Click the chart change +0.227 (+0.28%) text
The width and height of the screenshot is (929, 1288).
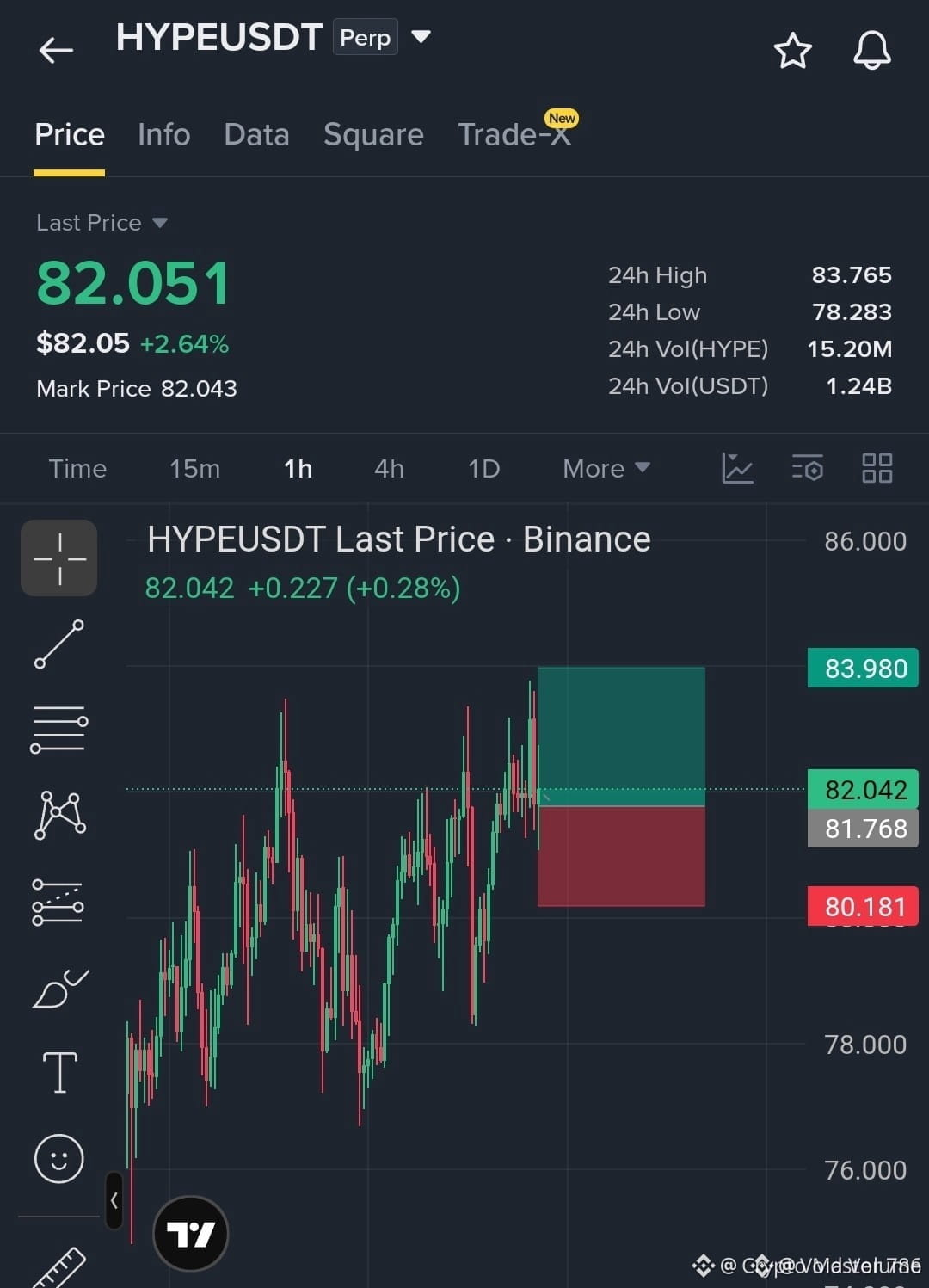pos(354,589)
